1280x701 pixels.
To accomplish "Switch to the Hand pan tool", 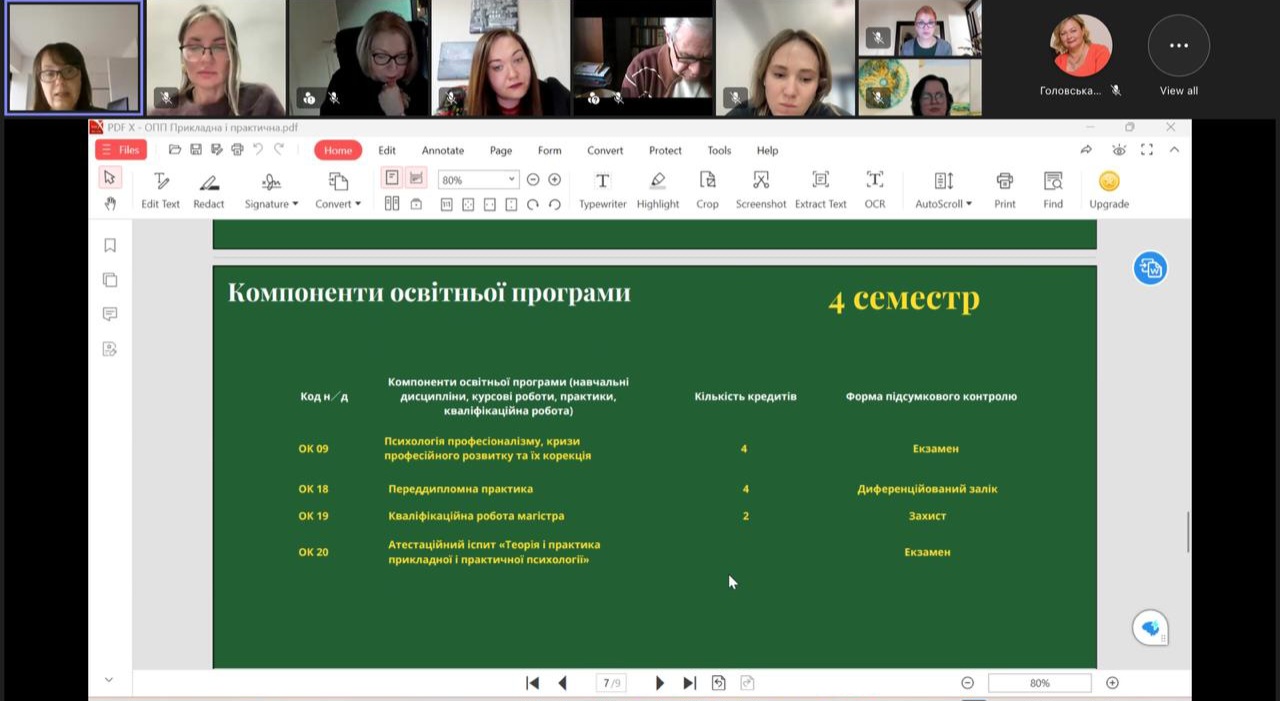I will [110, 204].
